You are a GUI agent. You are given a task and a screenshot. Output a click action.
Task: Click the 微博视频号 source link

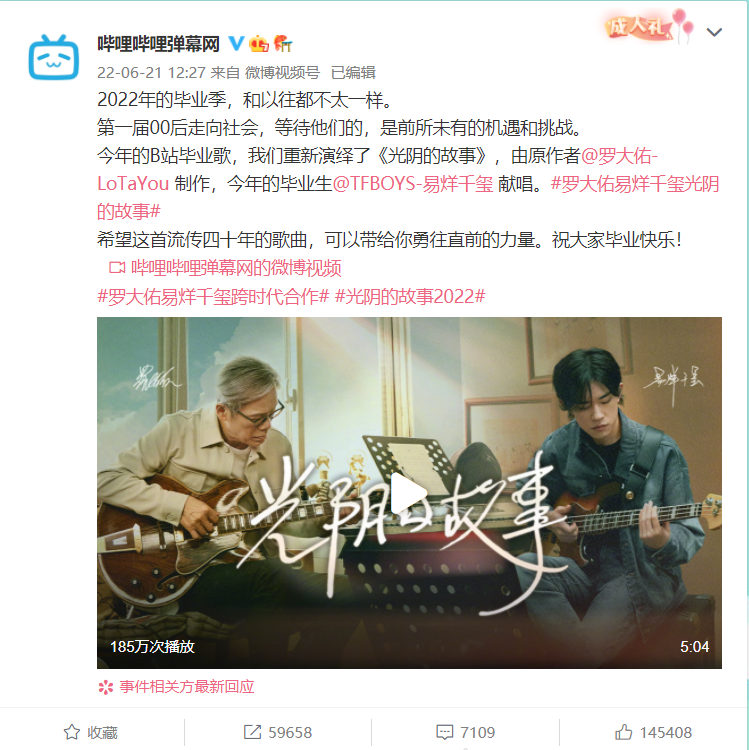282,73
